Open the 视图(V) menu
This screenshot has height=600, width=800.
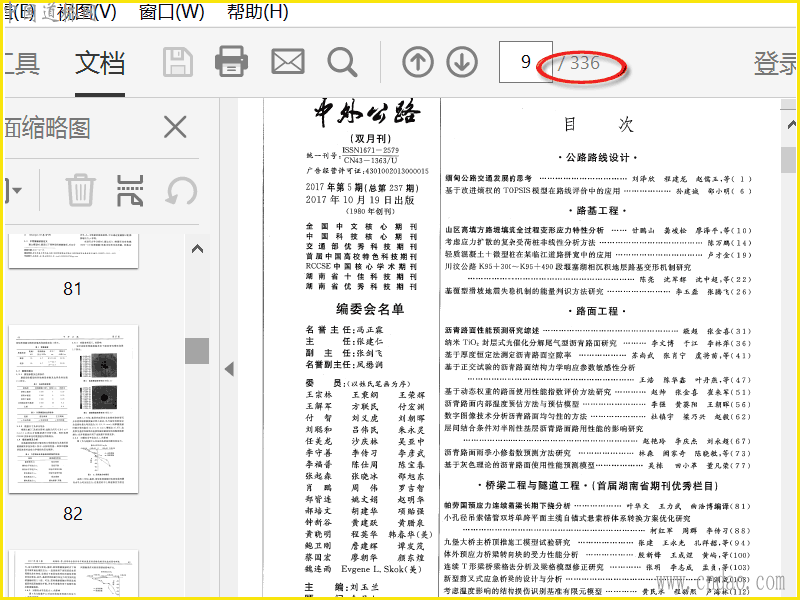(87, 11)
